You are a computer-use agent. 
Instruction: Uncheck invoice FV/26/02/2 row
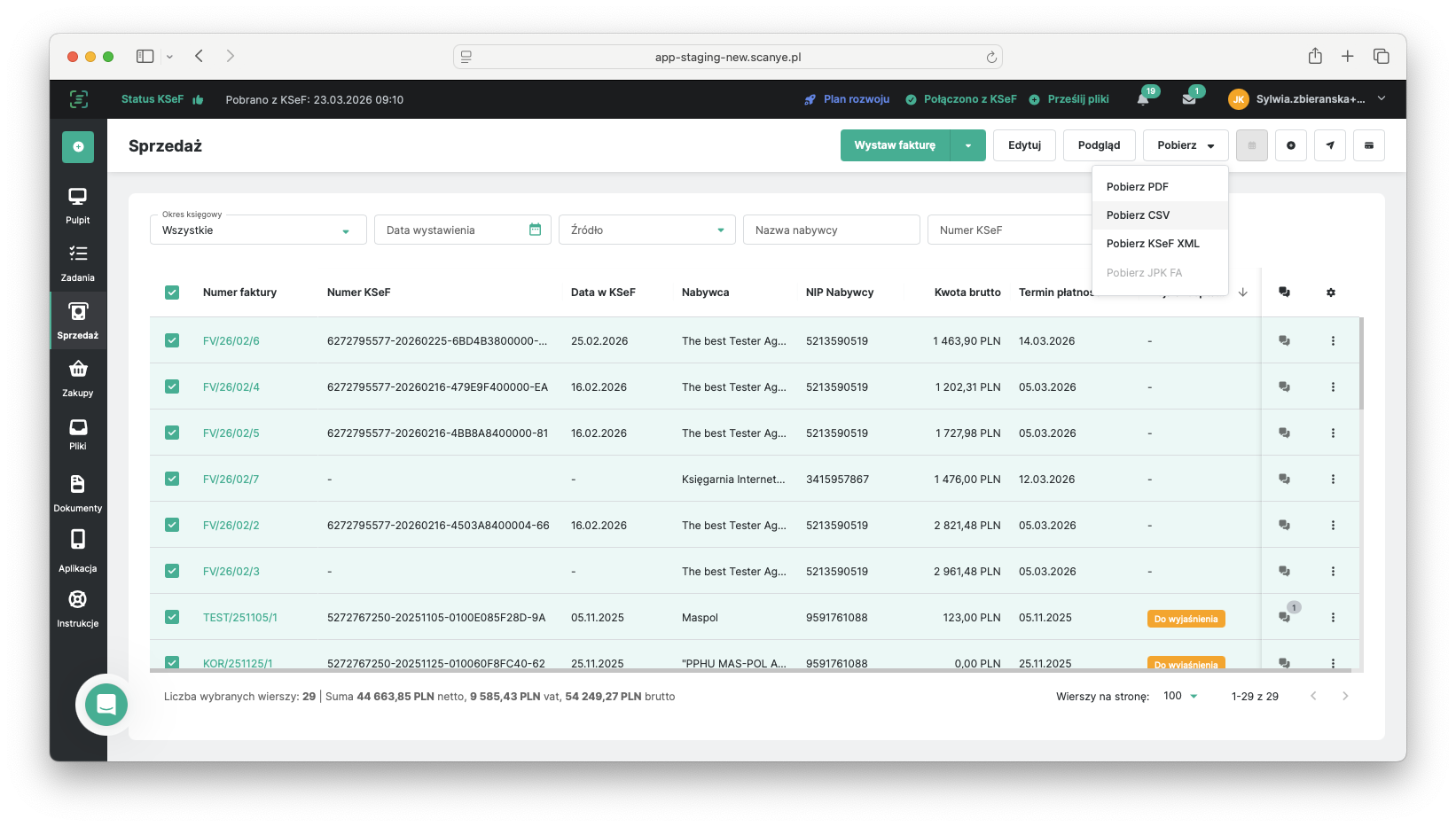172,525
